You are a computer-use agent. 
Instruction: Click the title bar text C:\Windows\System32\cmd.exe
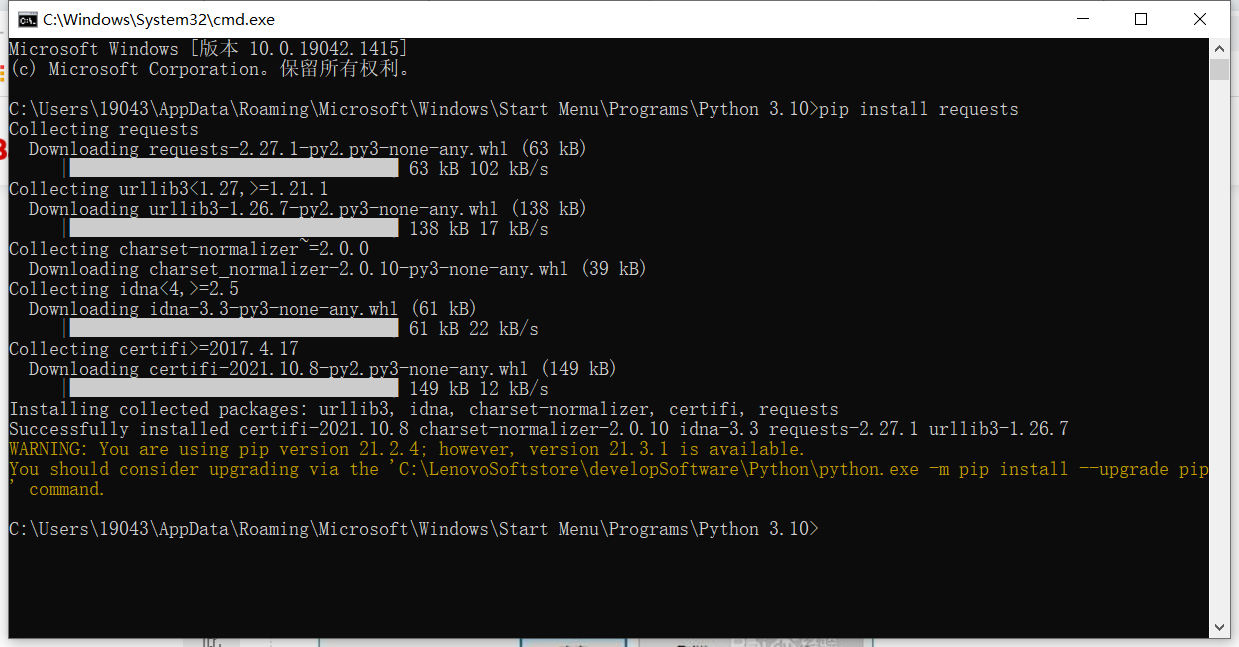tap(158, 19)
